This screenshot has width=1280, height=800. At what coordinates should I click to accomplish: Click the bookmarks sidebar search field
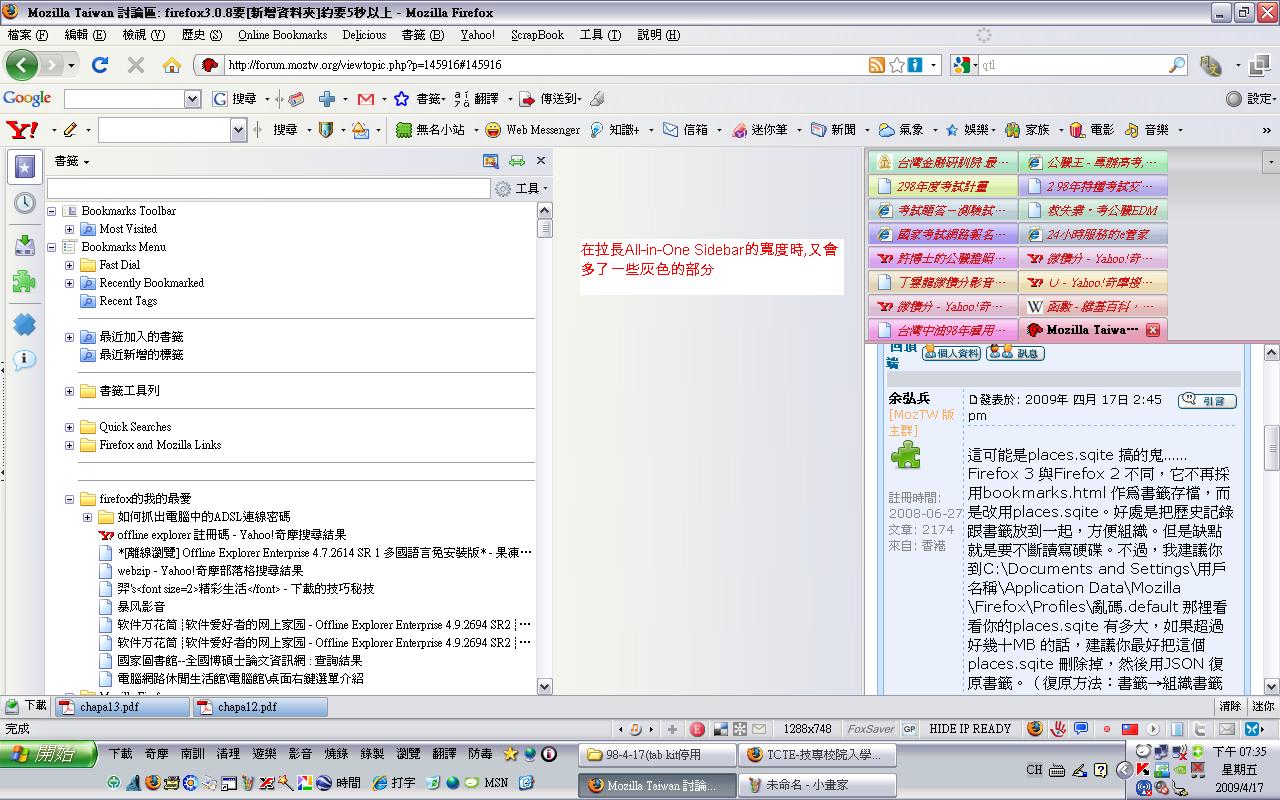(268, 188)
